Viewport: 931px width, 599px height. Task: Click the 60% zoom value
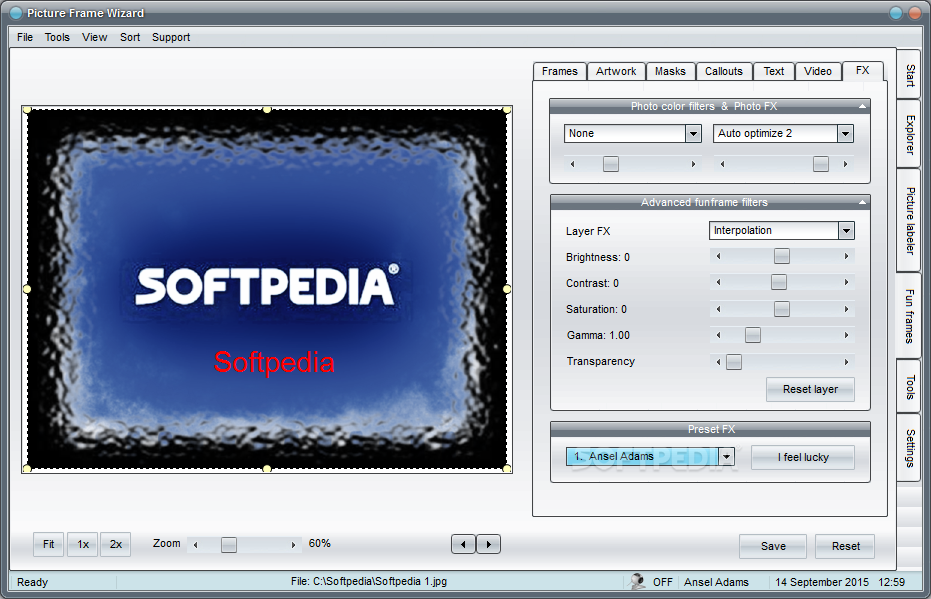point(319,543)
